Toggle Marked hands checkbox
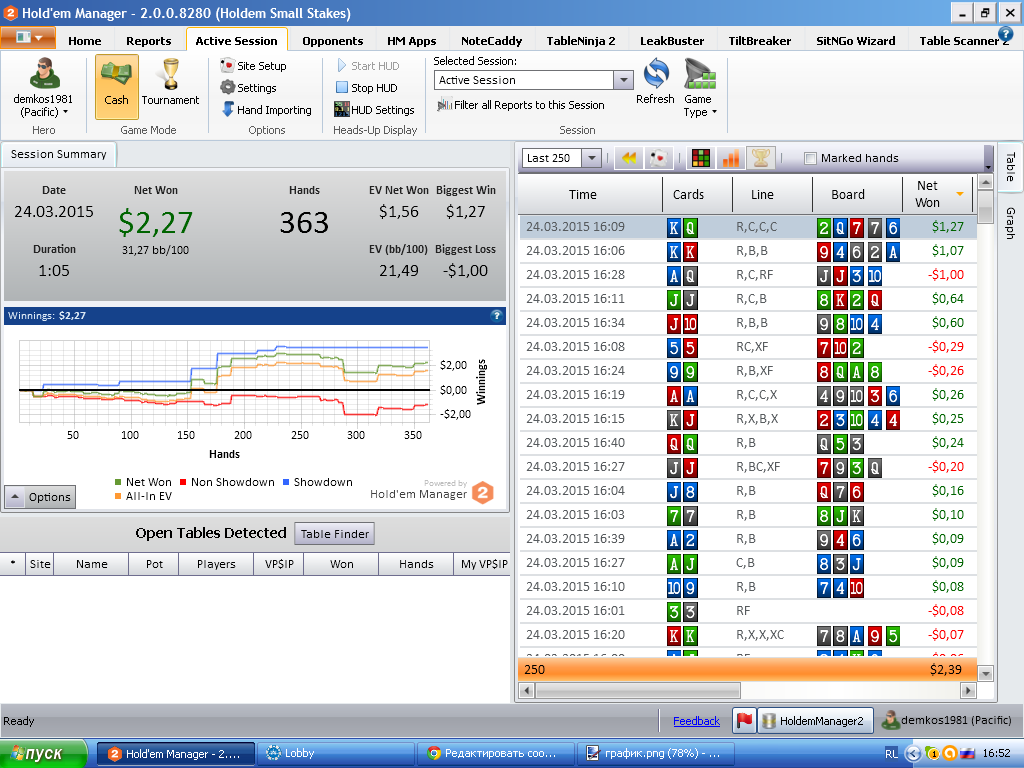Viewport: 1024px width, 768px height. tap(810, 158)
